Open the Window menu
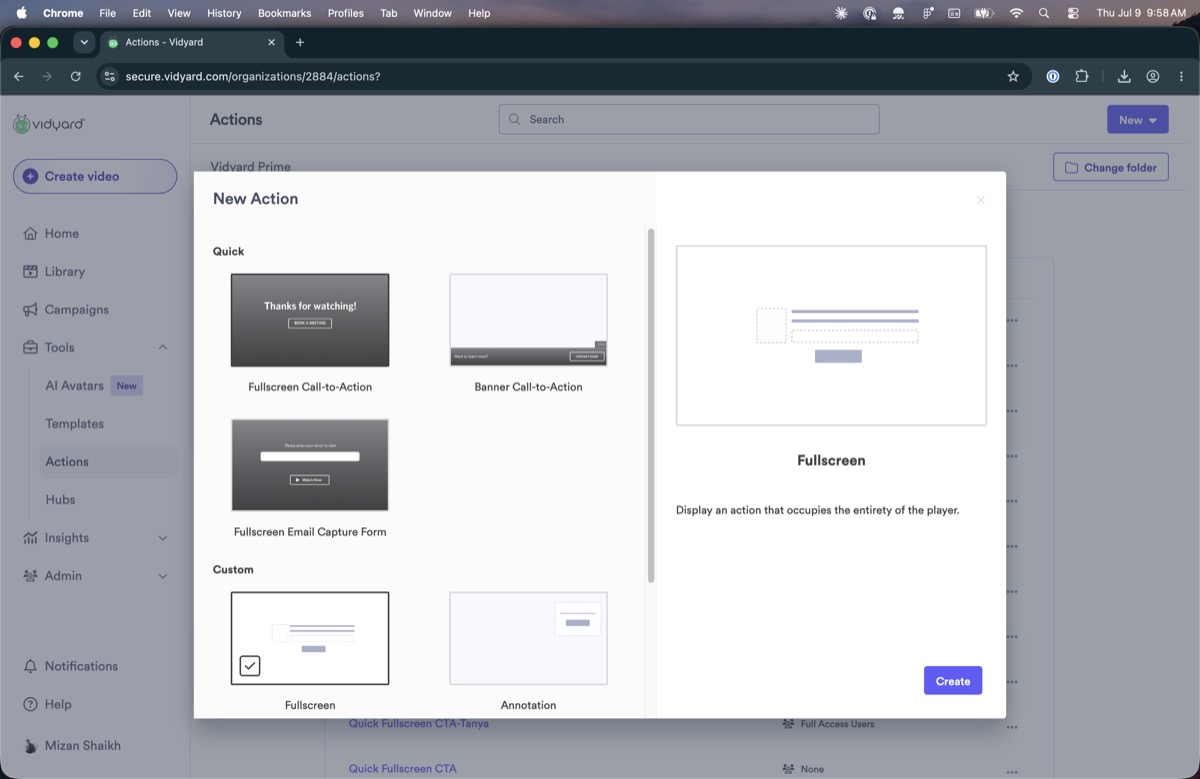Image resolution: width=1200 pixels, height=779 pixels. click(x=432, y=13)
